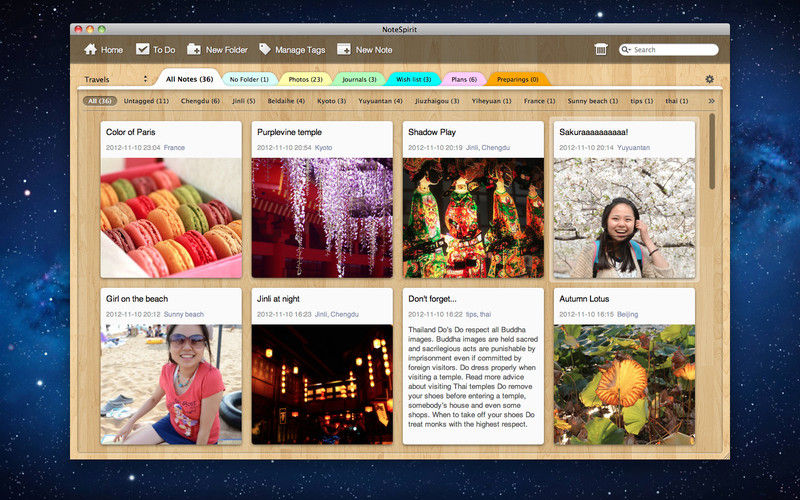Click the search magnifier icon
The width and height of the screenshot is (800, 500).
(626, 49)
